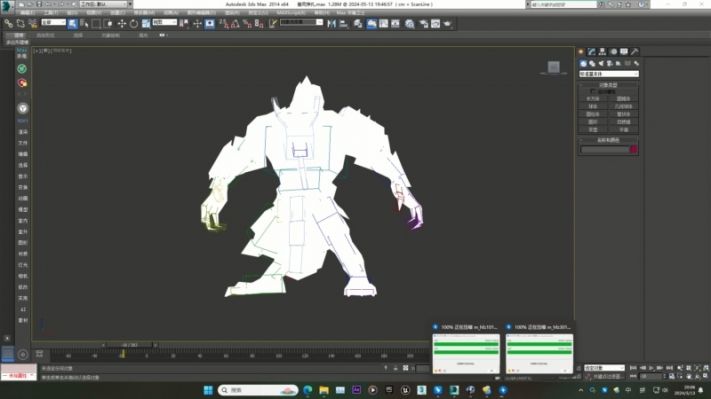Select the Shapes category icon
Viewport: 711px width, 399px height.
592,63
